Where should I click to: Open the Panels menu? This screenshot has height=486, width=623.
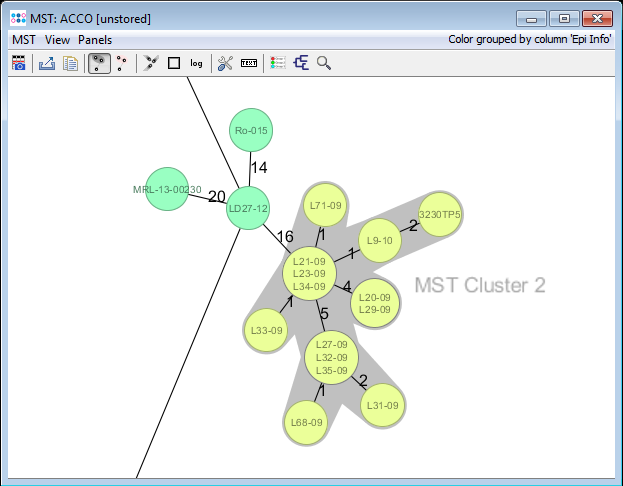point(95,40)
